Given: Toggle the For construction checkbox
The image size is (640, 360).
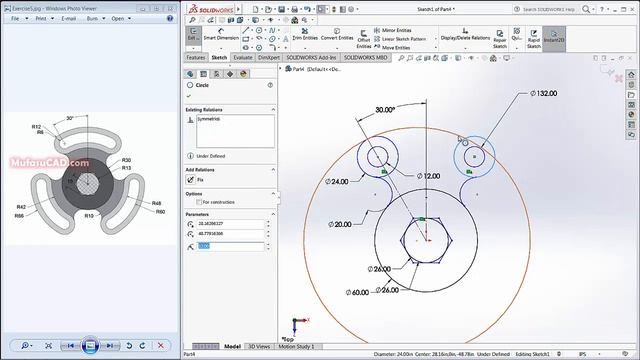Looking at the screenshot, I should pyautogui.click(x=199, y=202).
